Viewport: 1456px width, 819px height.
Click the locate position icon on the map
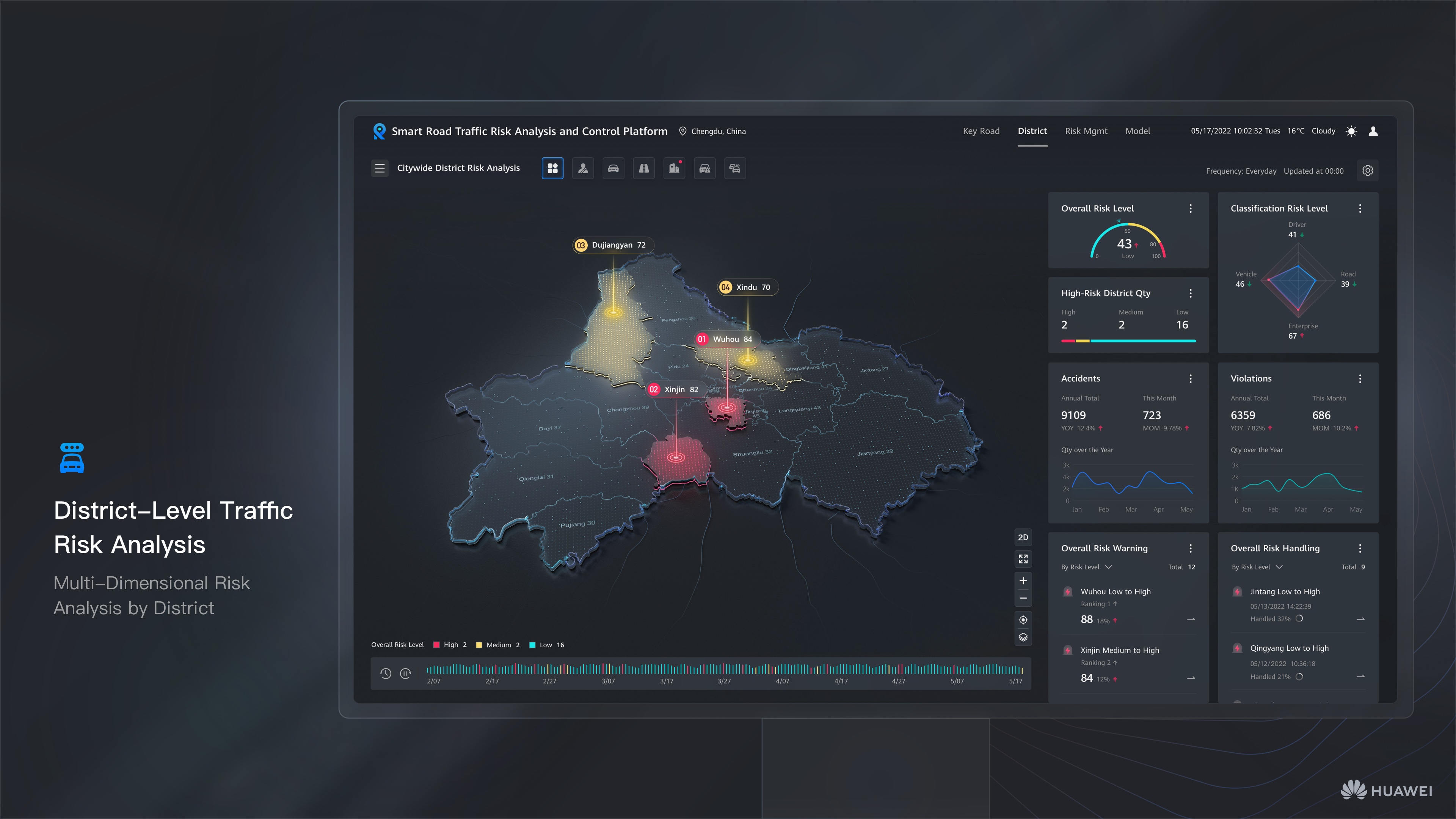pos(1023,620)
